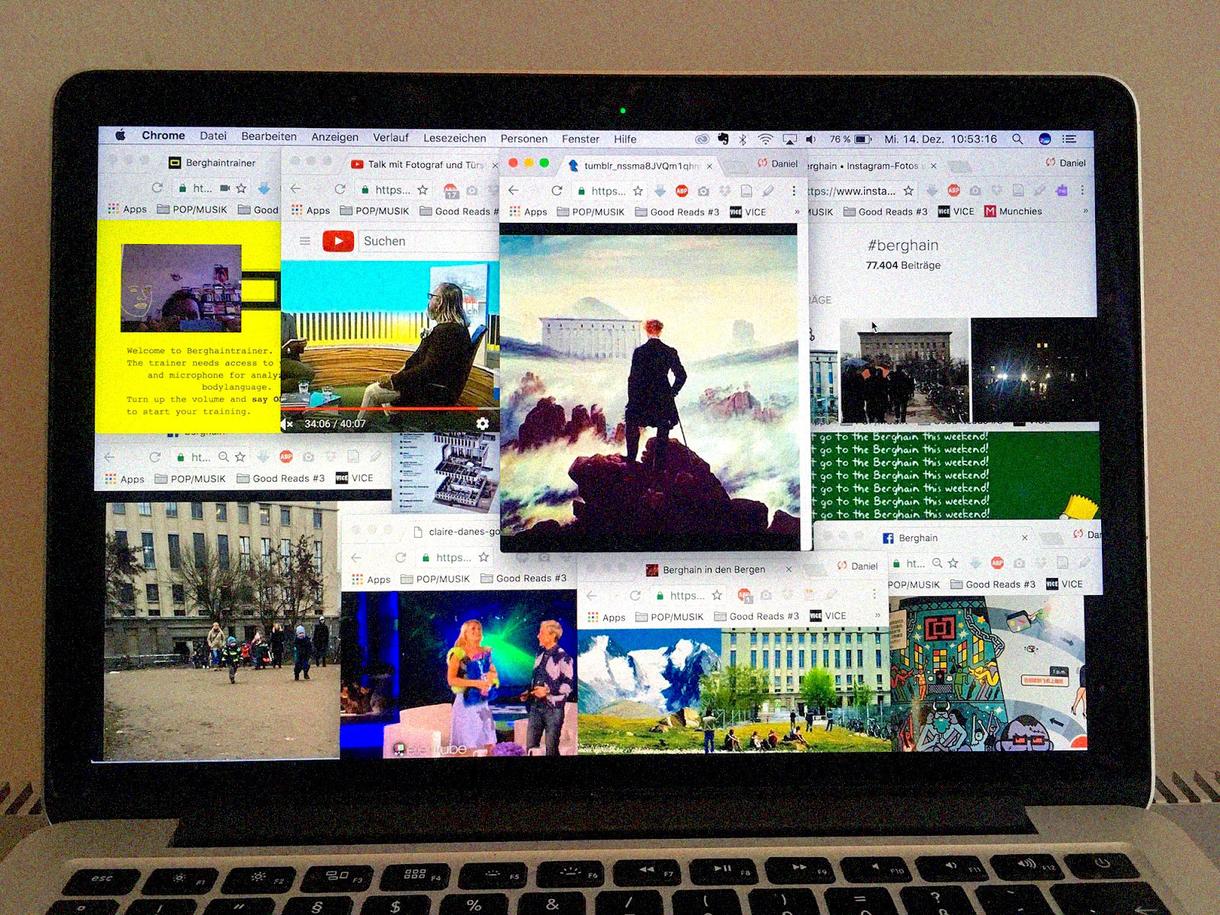Screen dimensions: 1220x915
Task: Click calendar extension in YouTube window toolbar
Action: tap(451, 190)
